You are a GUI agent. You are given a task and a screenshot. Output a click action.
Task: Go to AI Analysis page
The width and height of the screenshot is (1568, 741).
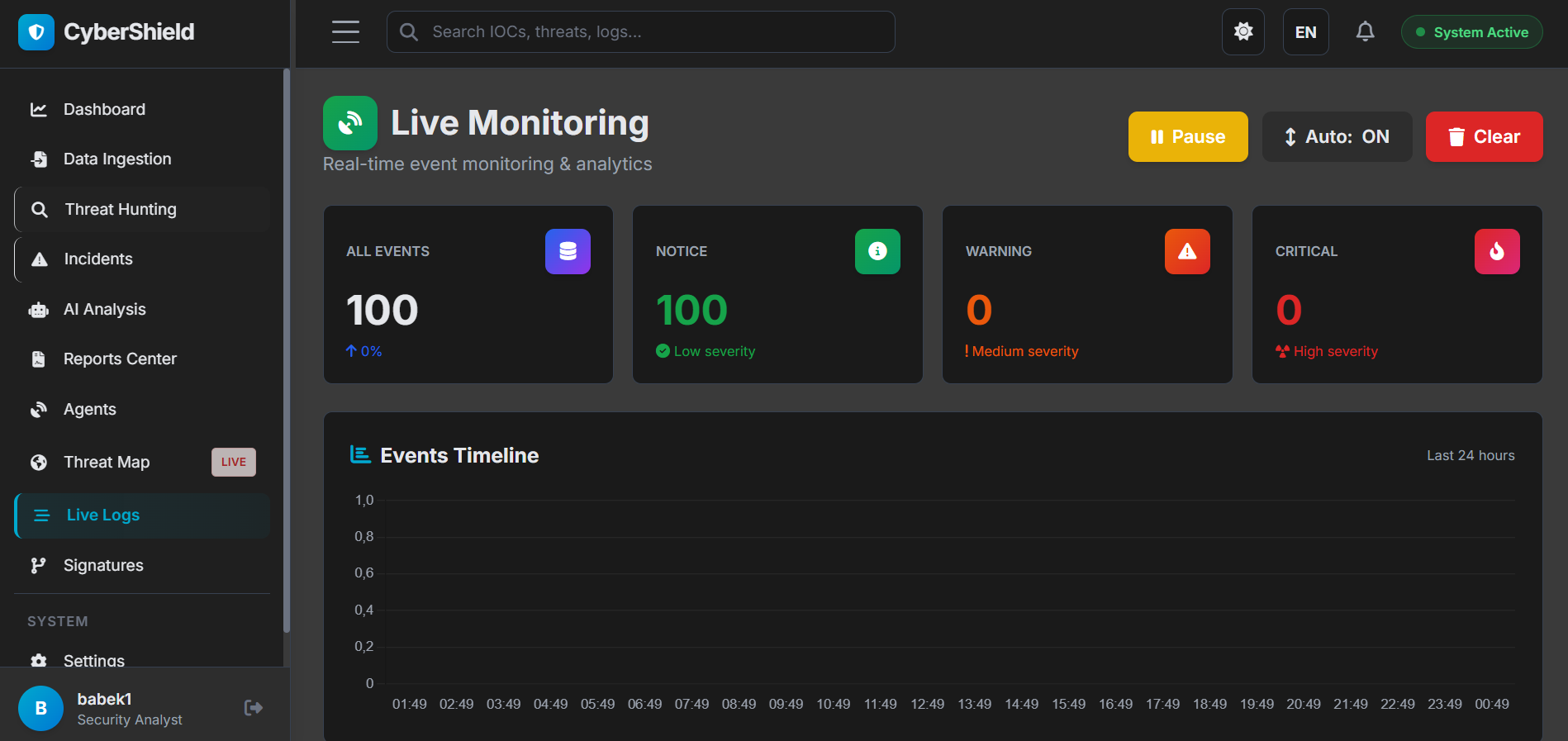pyautogui.click(x=105, y=310)
